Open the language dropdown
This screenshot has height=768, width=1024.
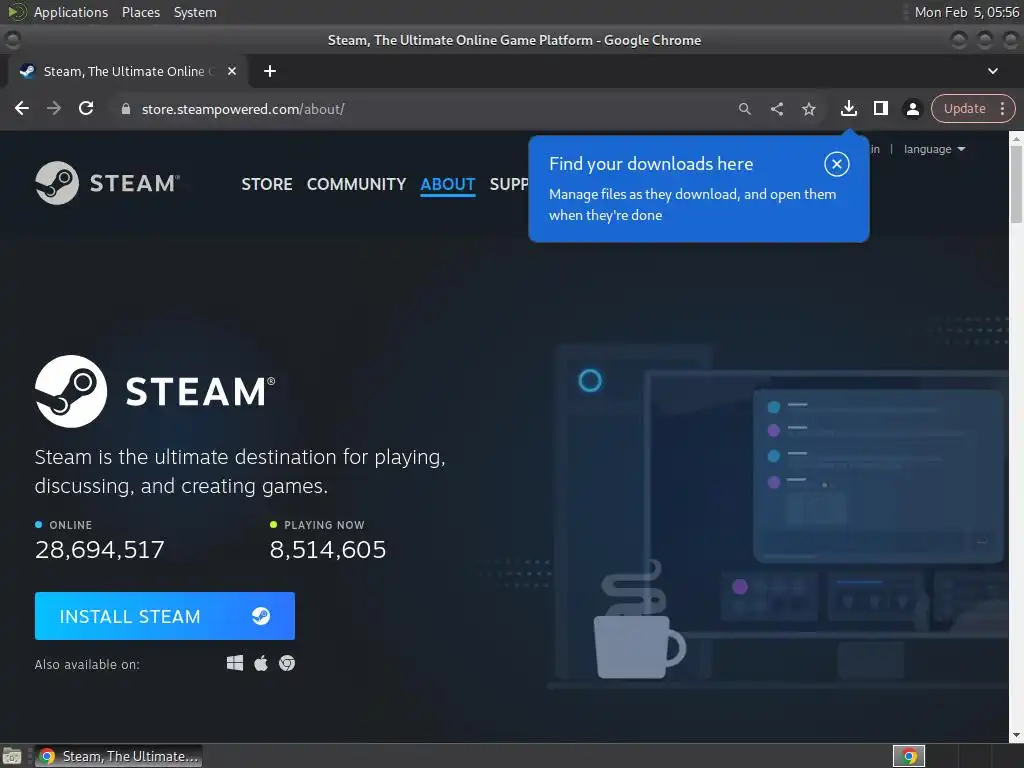(934, 150)
